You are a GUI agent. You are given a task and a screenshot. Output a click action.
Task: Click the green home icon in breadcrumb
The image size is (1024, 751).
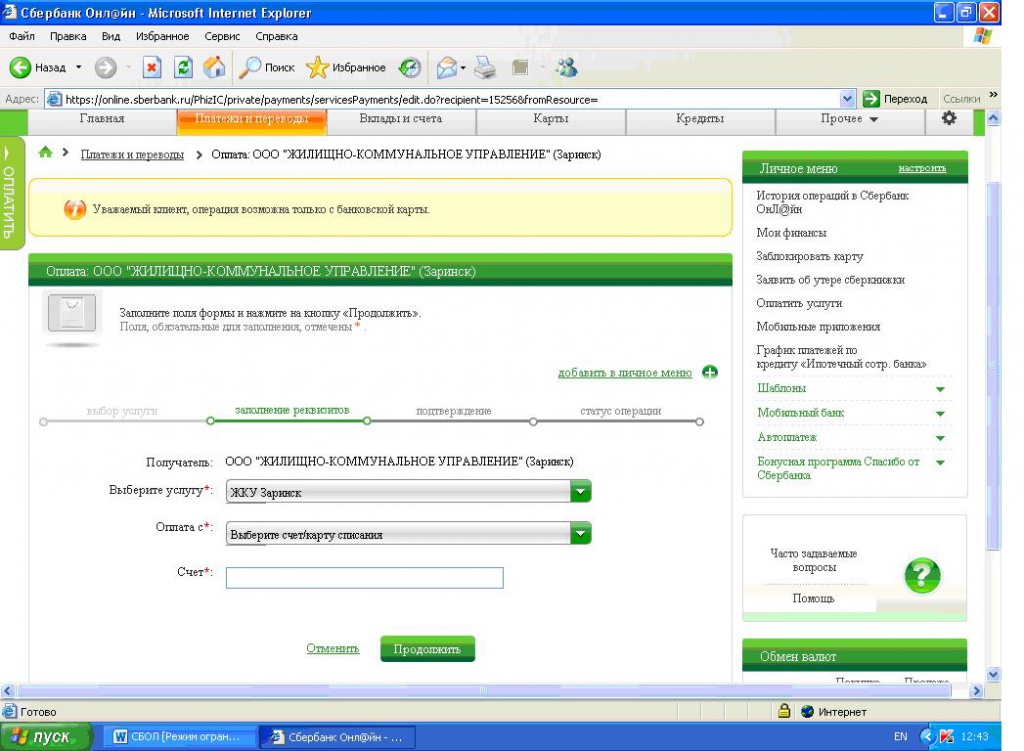45,152
